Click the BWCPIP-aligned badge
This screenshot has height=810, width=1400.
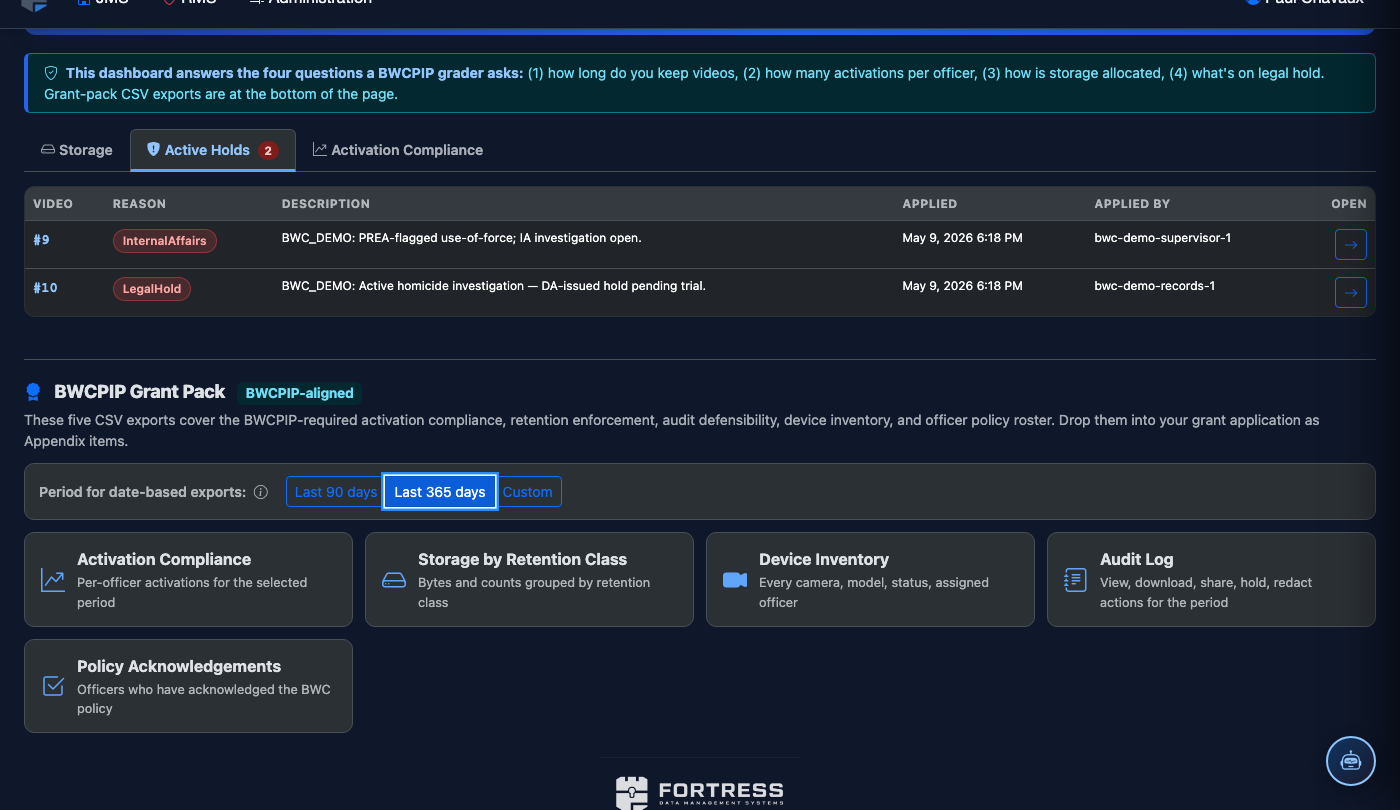click(x=300, y=393)
